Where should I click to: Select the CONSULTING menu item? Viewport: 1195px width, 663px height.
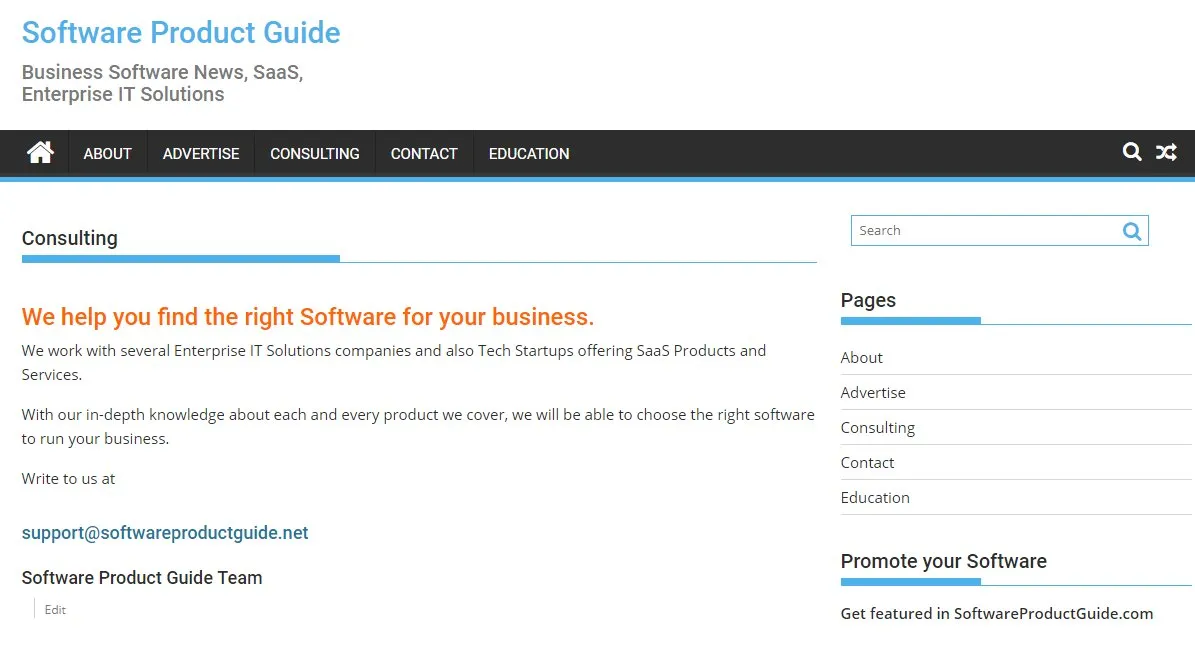click(x=314, y=153)
